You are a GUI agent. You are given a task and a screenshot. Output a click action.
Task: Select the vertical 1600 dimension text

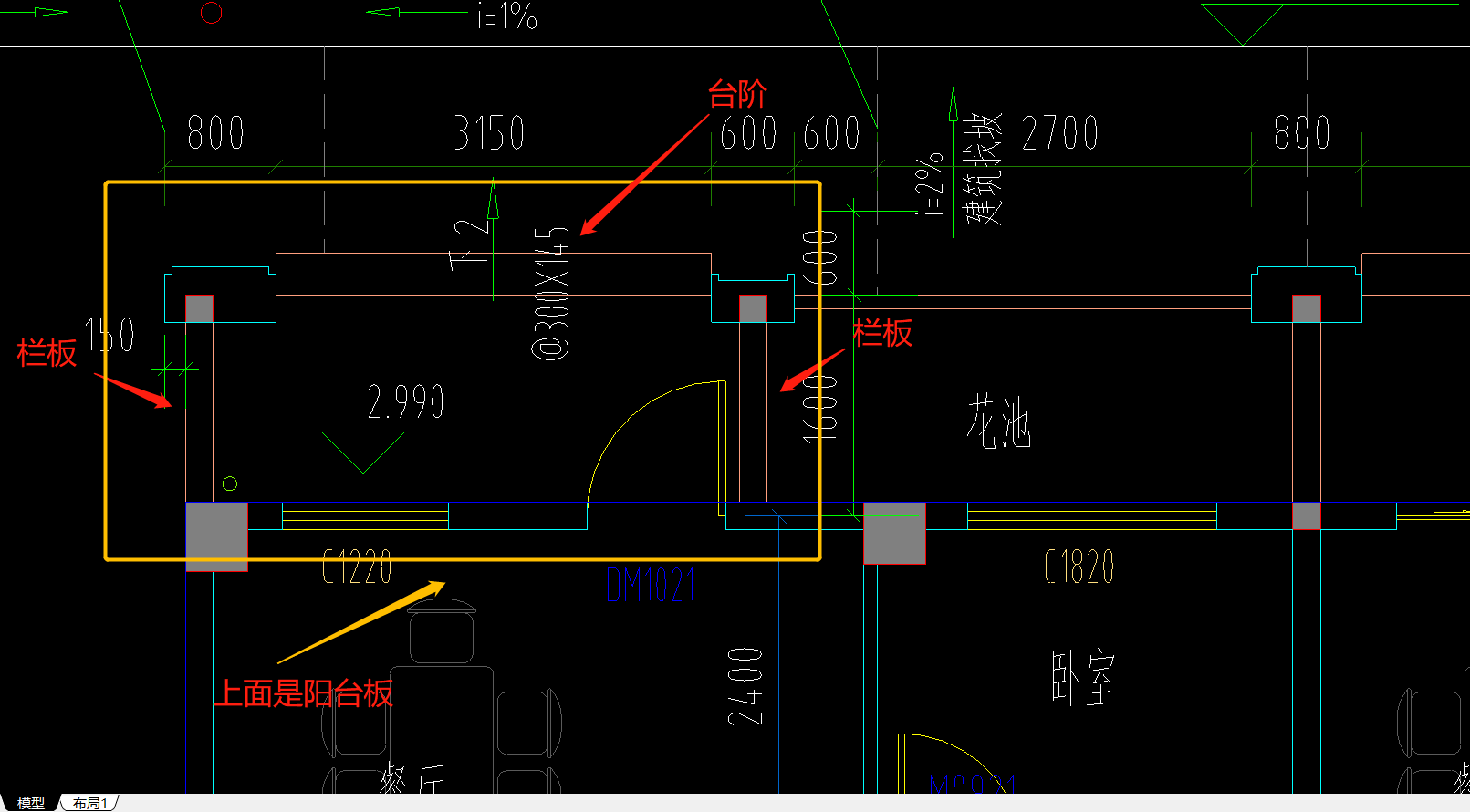click(820, 409)
